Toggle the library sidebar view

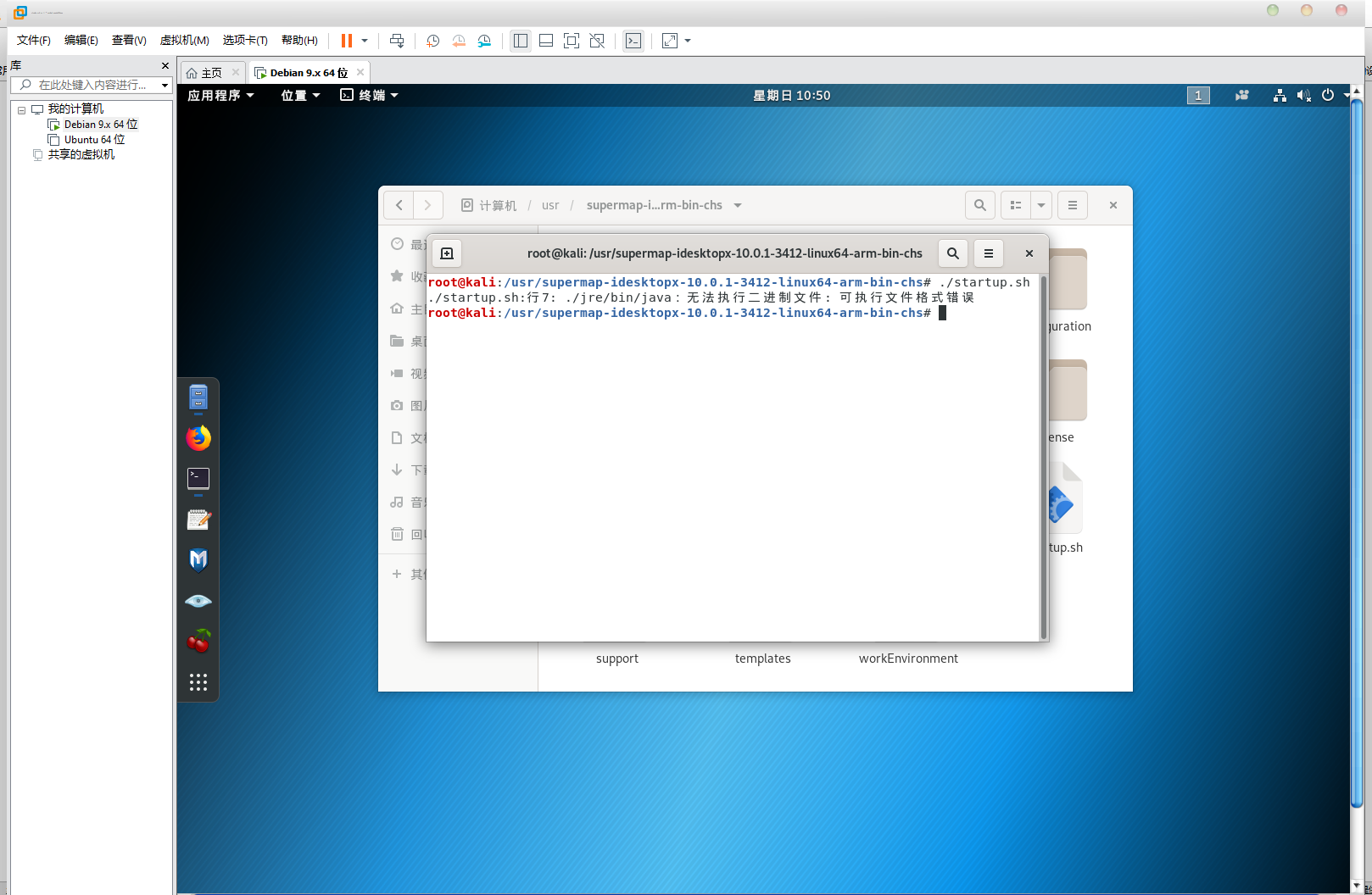521,41
